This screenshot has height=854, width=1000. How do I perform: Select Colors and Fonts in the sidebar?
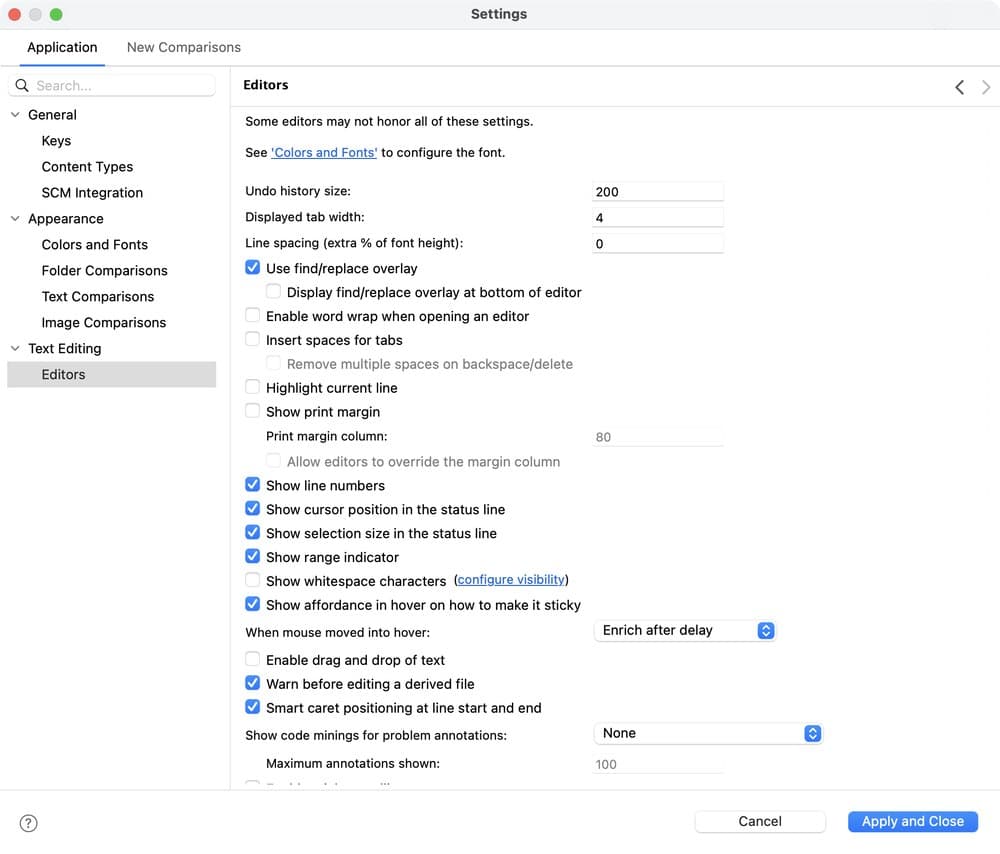[x=94, y=245]
